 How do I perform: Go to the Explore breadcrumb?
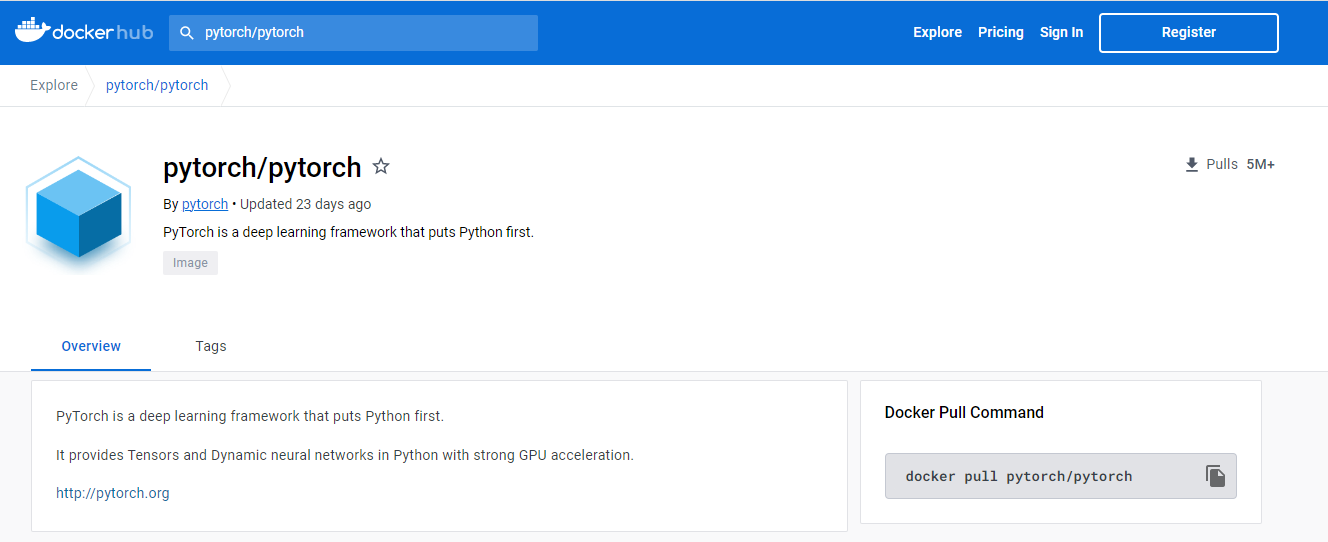[x=54, y=85]
